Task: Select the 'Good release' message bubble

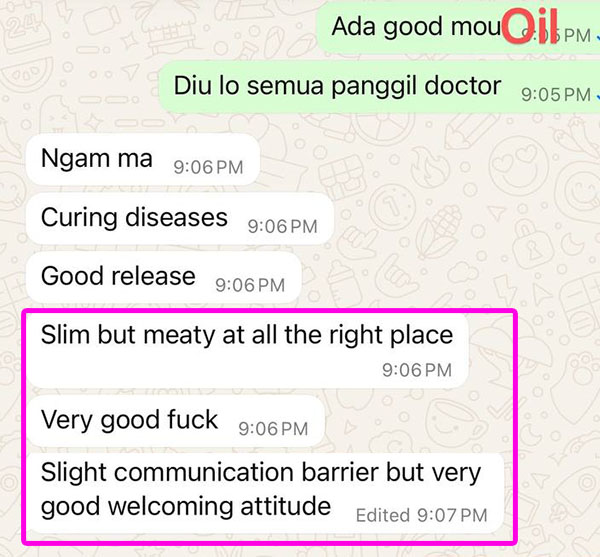Action: coord(164,277)
